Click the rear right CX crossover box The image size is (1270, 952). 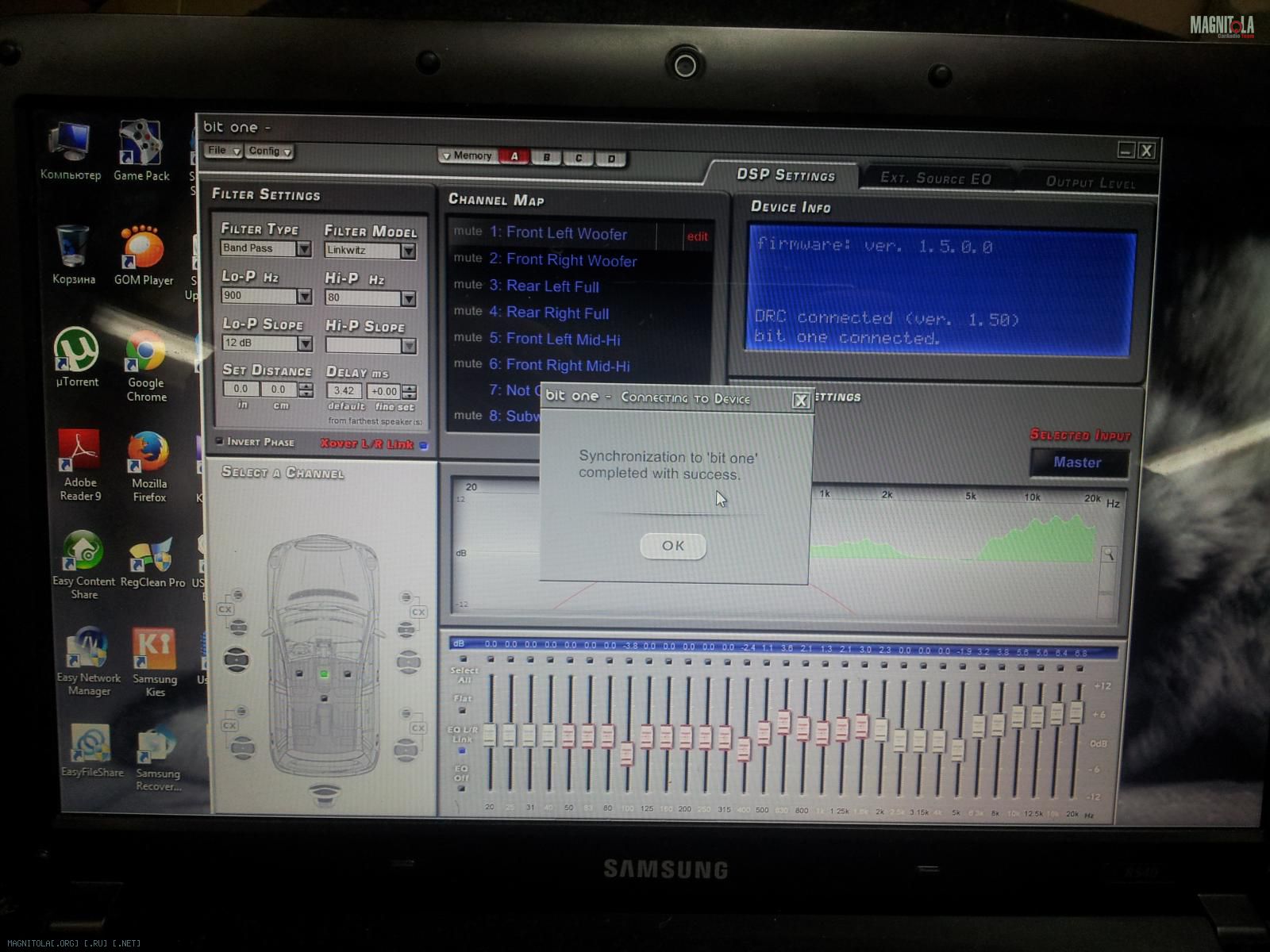pos(418,727)
